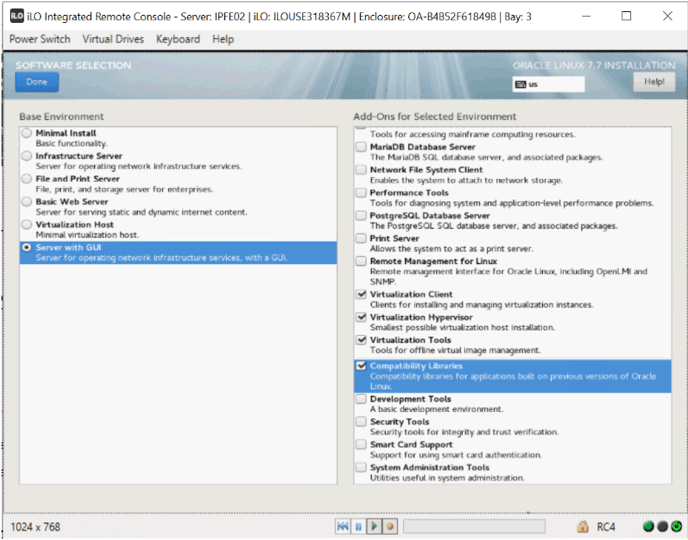Click the us keyboard layout field

pyautogui.click(x=548, y=84)
